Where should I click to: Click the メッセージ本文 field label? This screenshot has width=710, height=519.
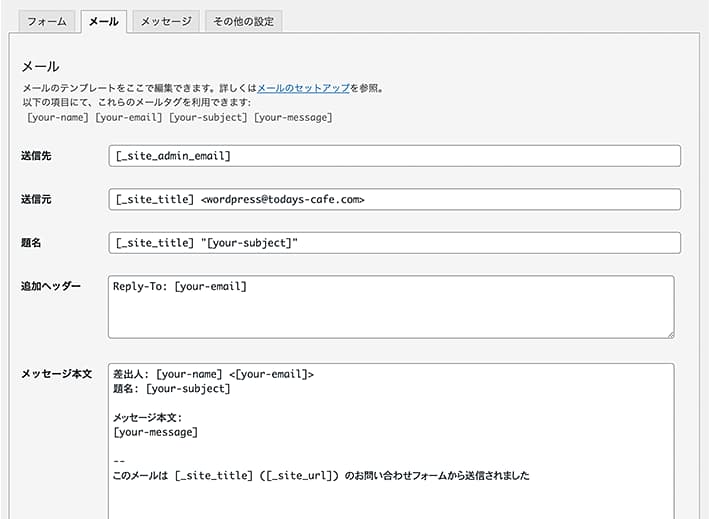click(57, 374)
